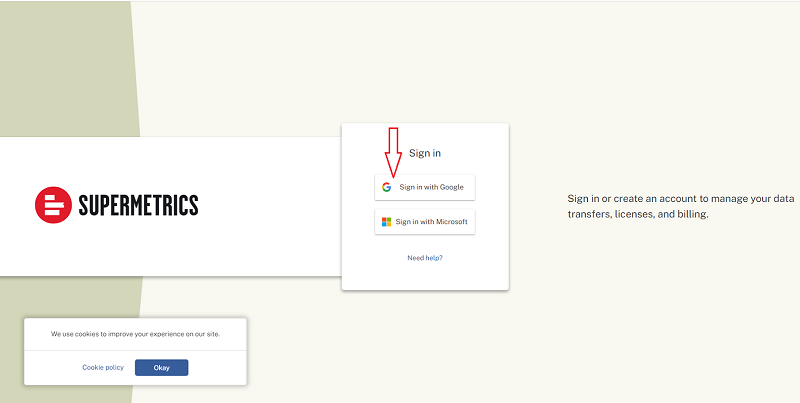Accept cookies with the Okay button

[161, 367]
